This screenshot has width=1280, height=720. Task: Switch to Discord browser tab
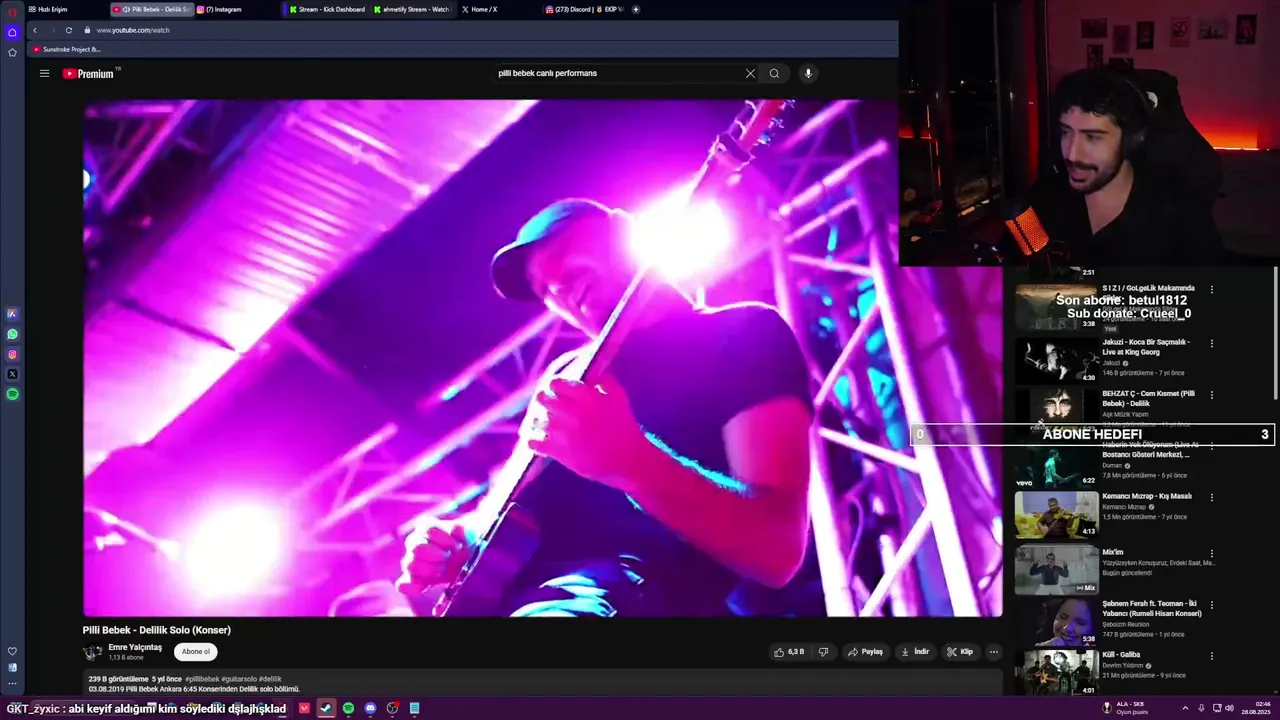point(585,9)
